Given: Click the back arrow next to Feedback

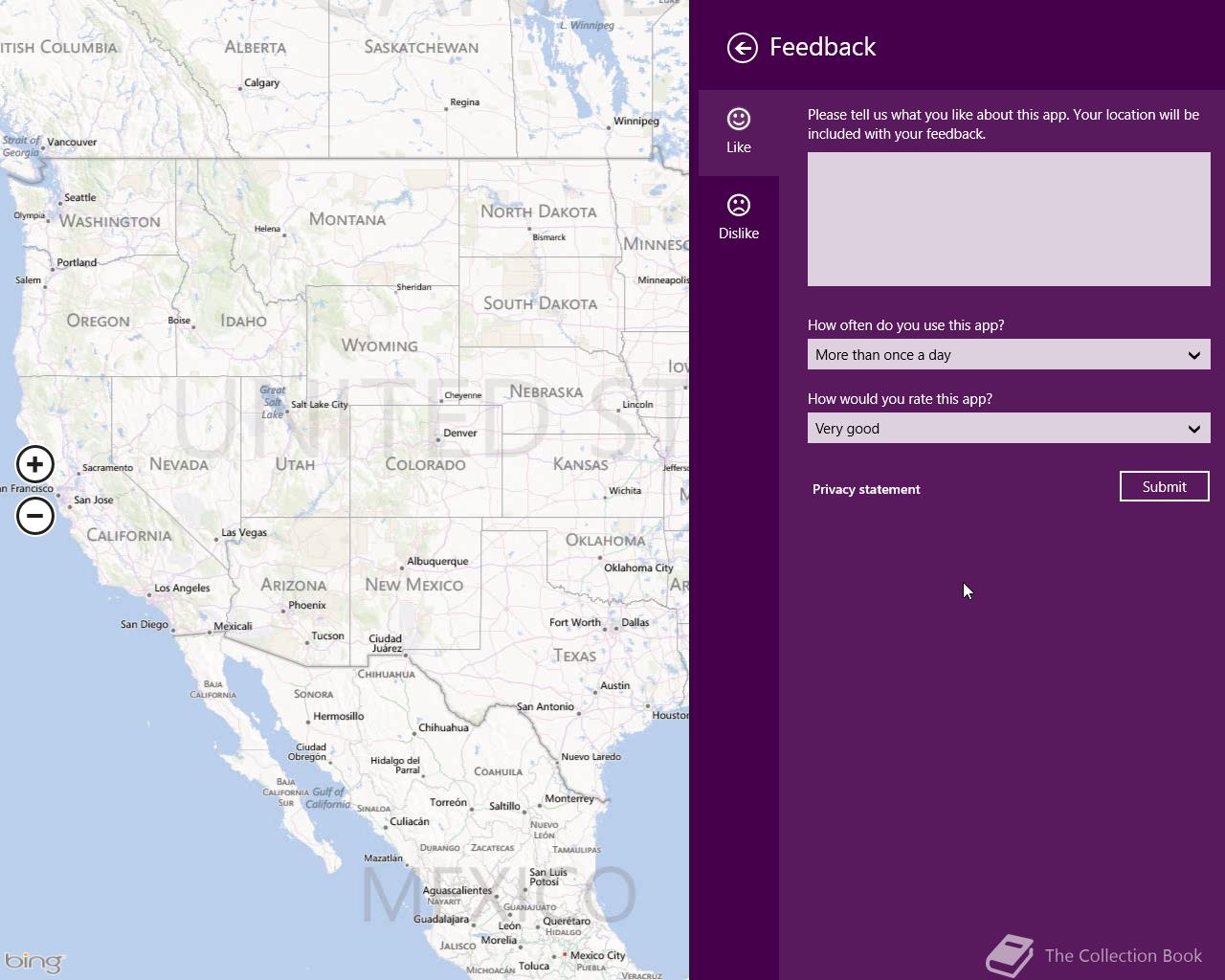Looking at the screenshot, I should pos(742,48).
